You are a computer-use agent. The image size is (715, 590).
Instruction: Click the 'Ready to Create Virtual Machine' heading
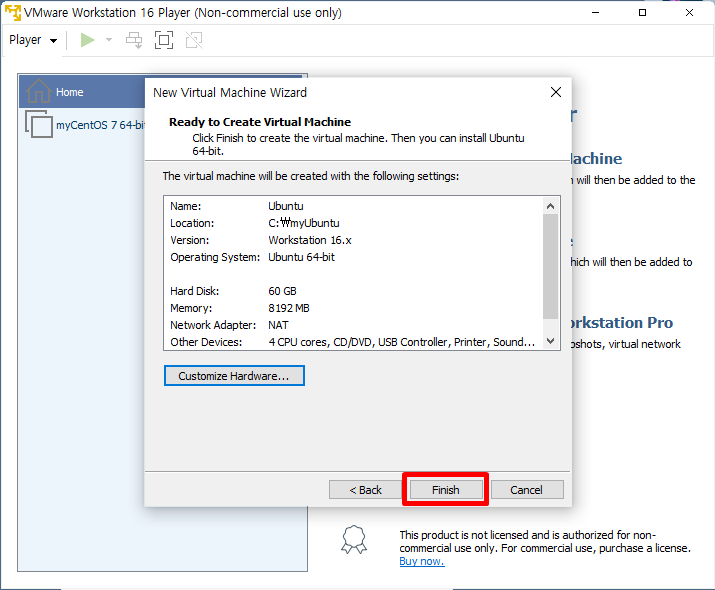260,122
